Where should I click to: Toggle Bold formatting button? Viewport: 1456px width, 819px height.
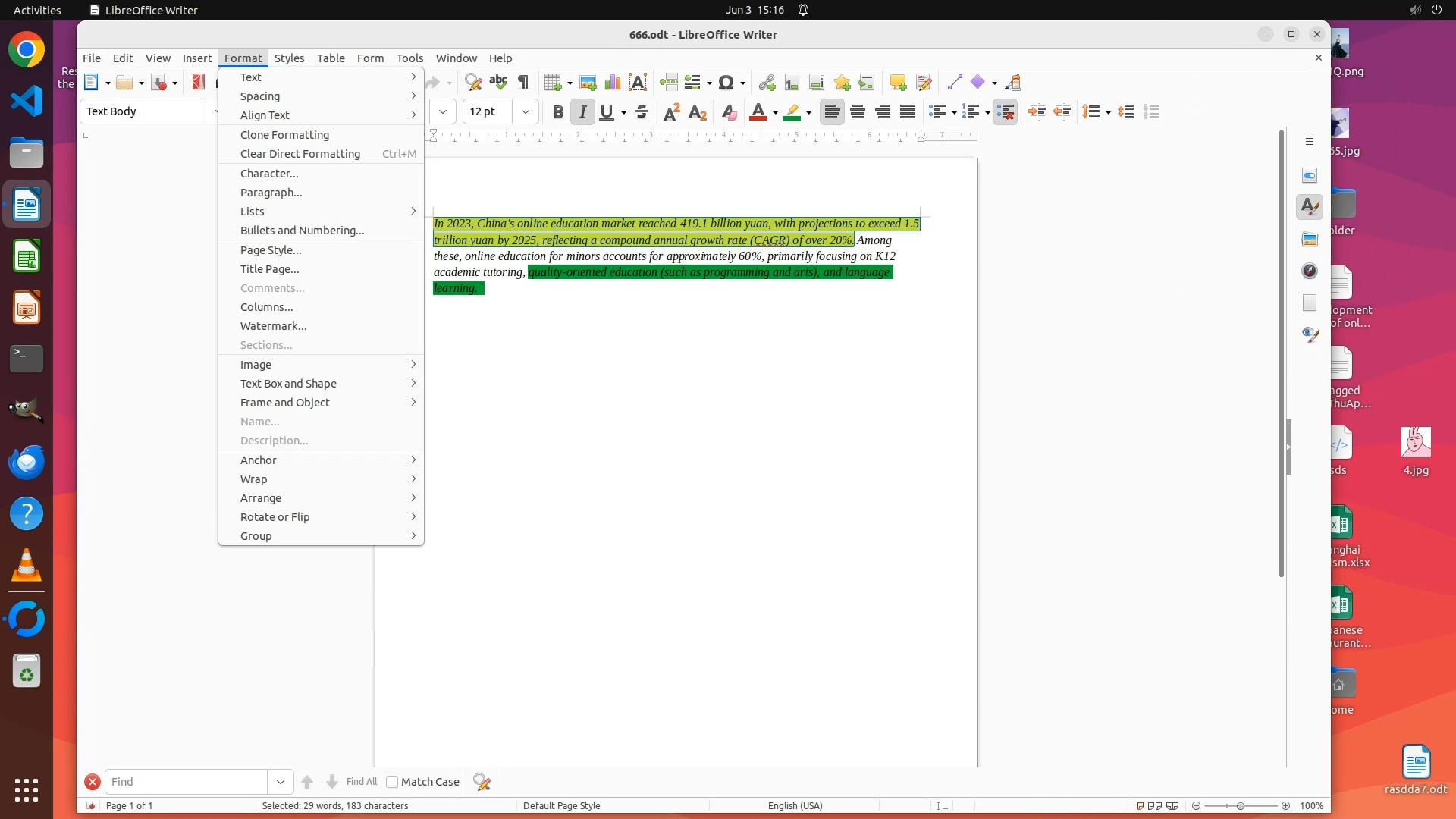[x=558, y=112]
